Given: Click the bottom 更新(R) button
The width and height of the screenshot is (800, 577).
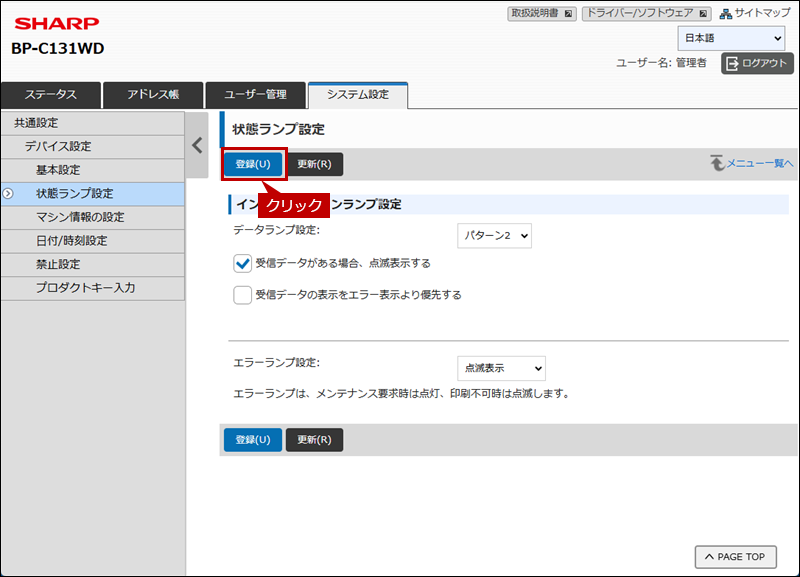Looking at the screenshot, I should point(314,439).
